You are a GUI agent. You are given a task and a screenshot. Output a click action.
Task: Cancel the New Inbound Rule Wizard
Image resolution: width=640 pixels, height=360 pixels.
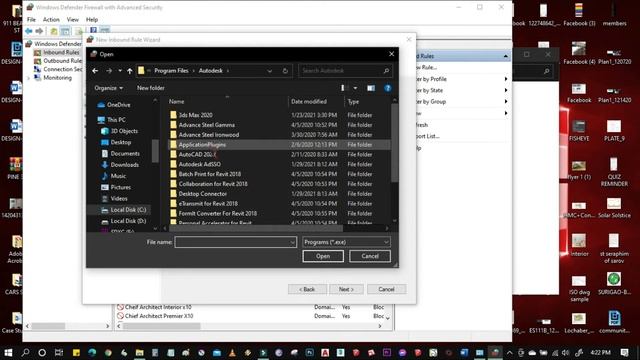click(386, 289)
